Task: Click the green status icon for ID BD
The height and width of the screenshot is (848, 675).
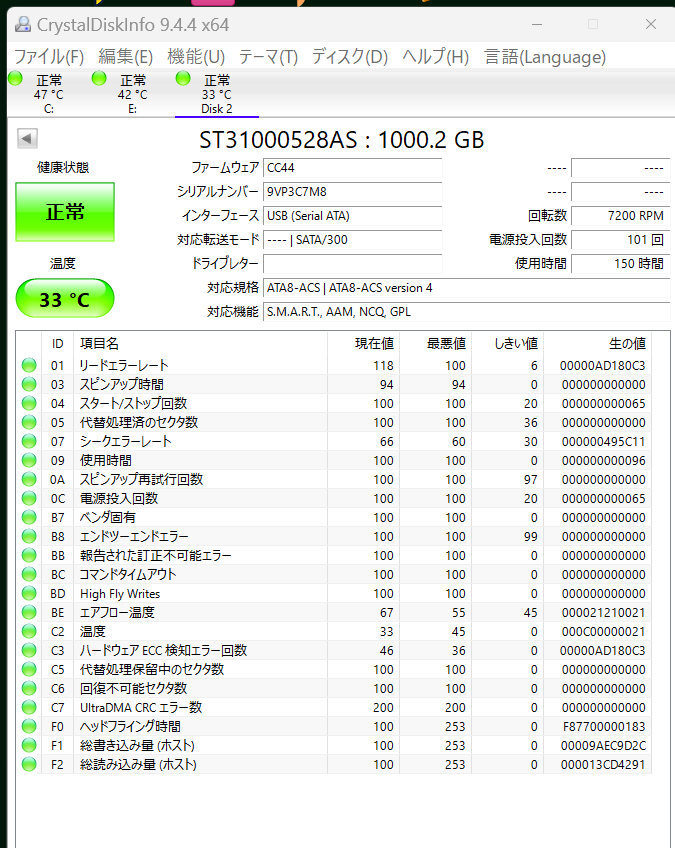Action: click(x=29, y=593)
